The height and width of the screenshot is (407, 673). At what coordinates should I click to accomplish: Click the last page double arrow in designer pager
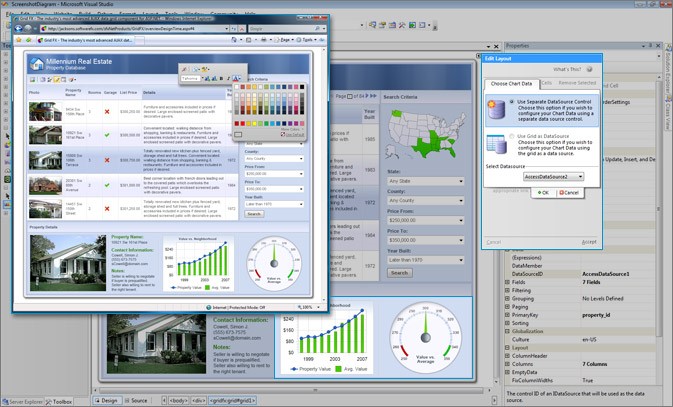373,96
